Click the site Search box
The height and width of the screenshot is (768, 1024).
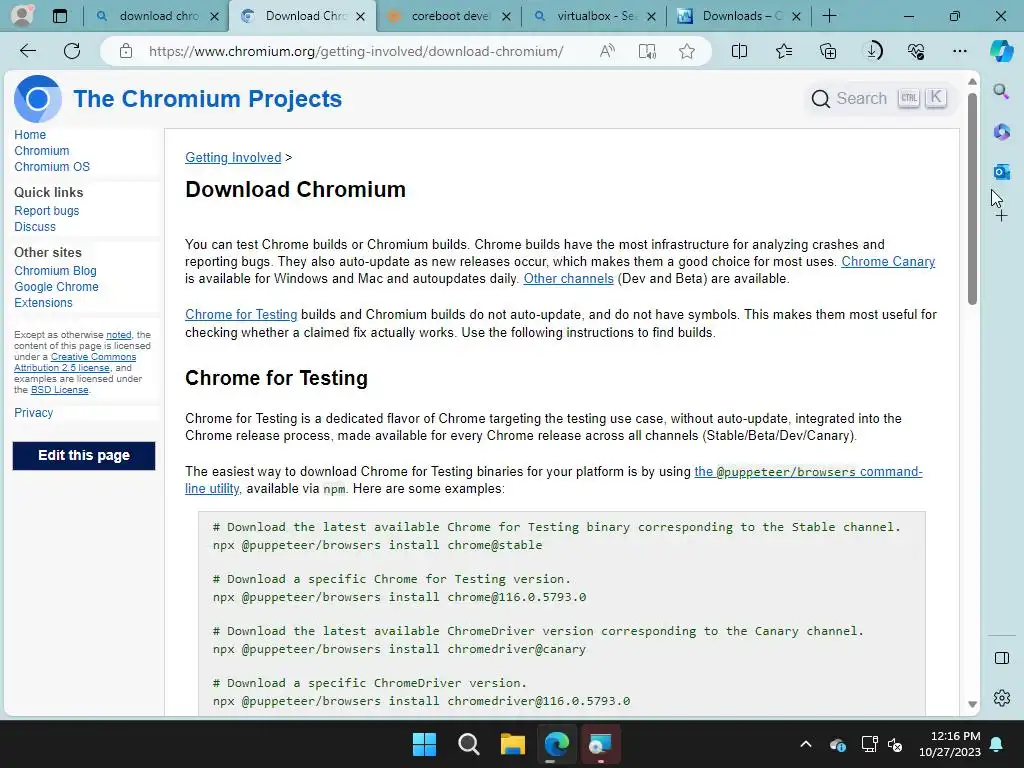(878, 99)
